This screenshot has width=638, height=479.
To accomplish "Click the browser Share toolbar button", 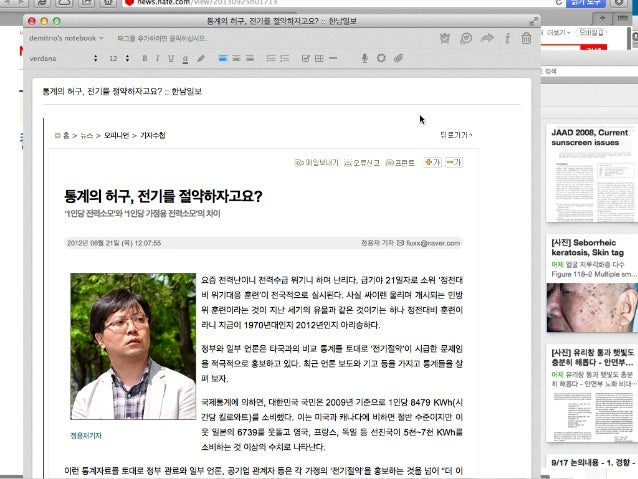I will point(87,3).
